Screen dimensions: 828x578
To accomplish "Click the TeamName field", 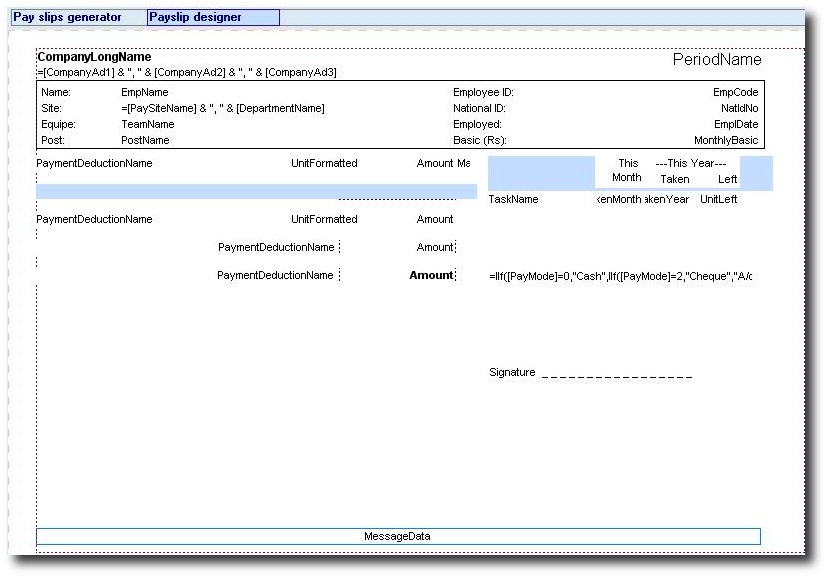I will click(x=148, y=124).
